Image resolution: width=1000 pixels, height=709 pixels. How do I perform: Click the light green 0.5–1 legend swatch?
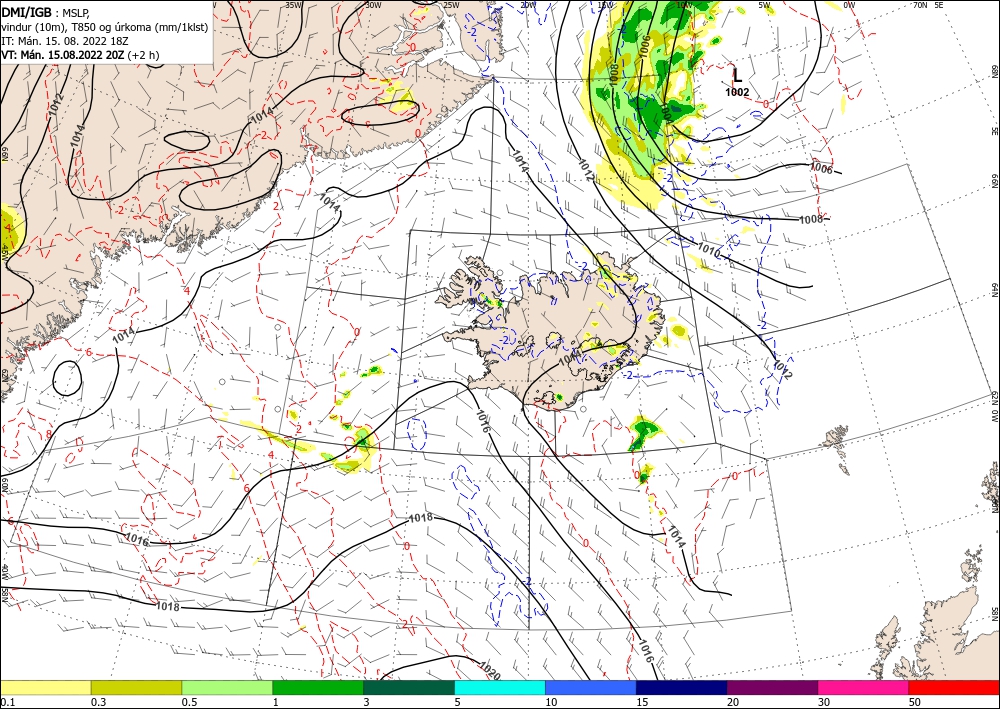pyautogui.click(x=227, y=687)
